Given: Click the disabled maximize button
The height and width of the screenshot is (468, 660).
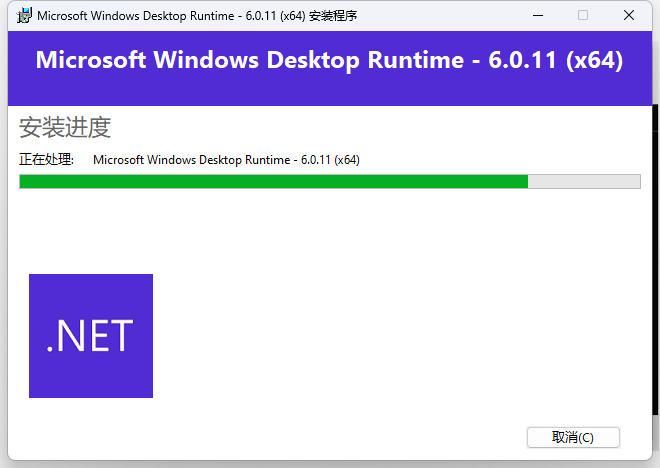Looking at the screenshot, I should pos(583,16).
